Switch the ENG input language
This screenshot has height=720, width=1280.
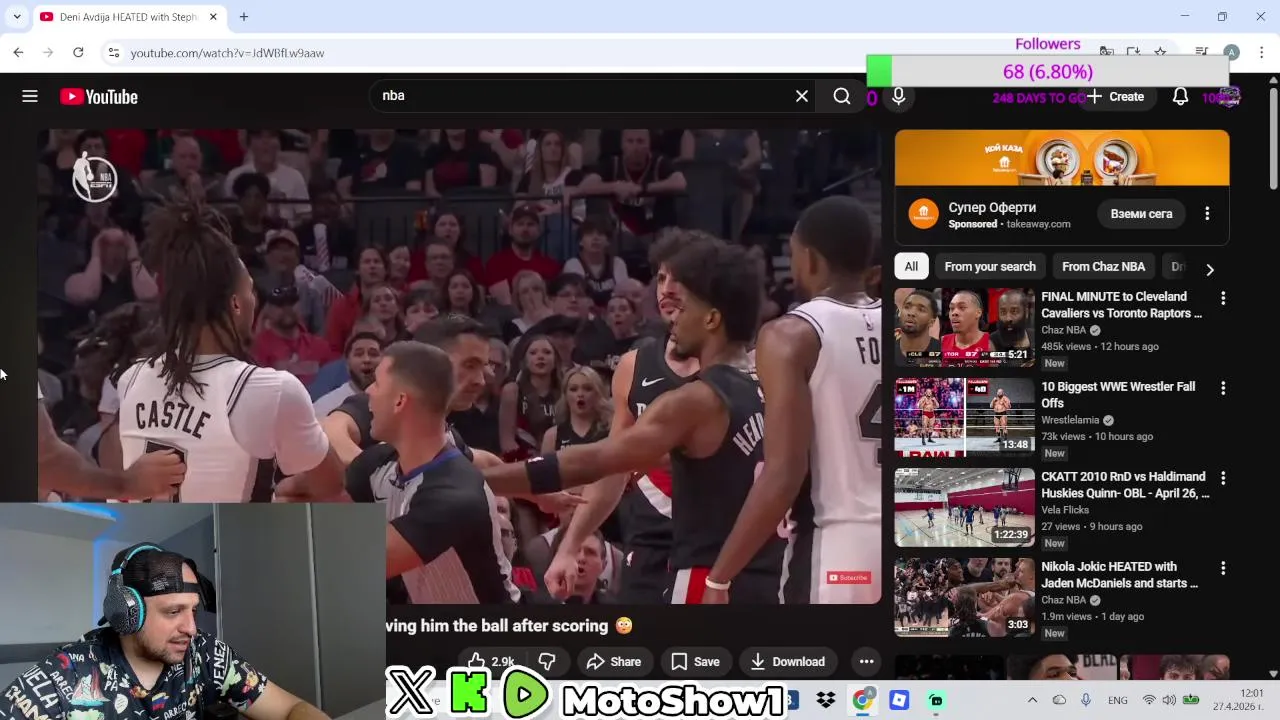pyautogui.click(x=1118, y=700)
